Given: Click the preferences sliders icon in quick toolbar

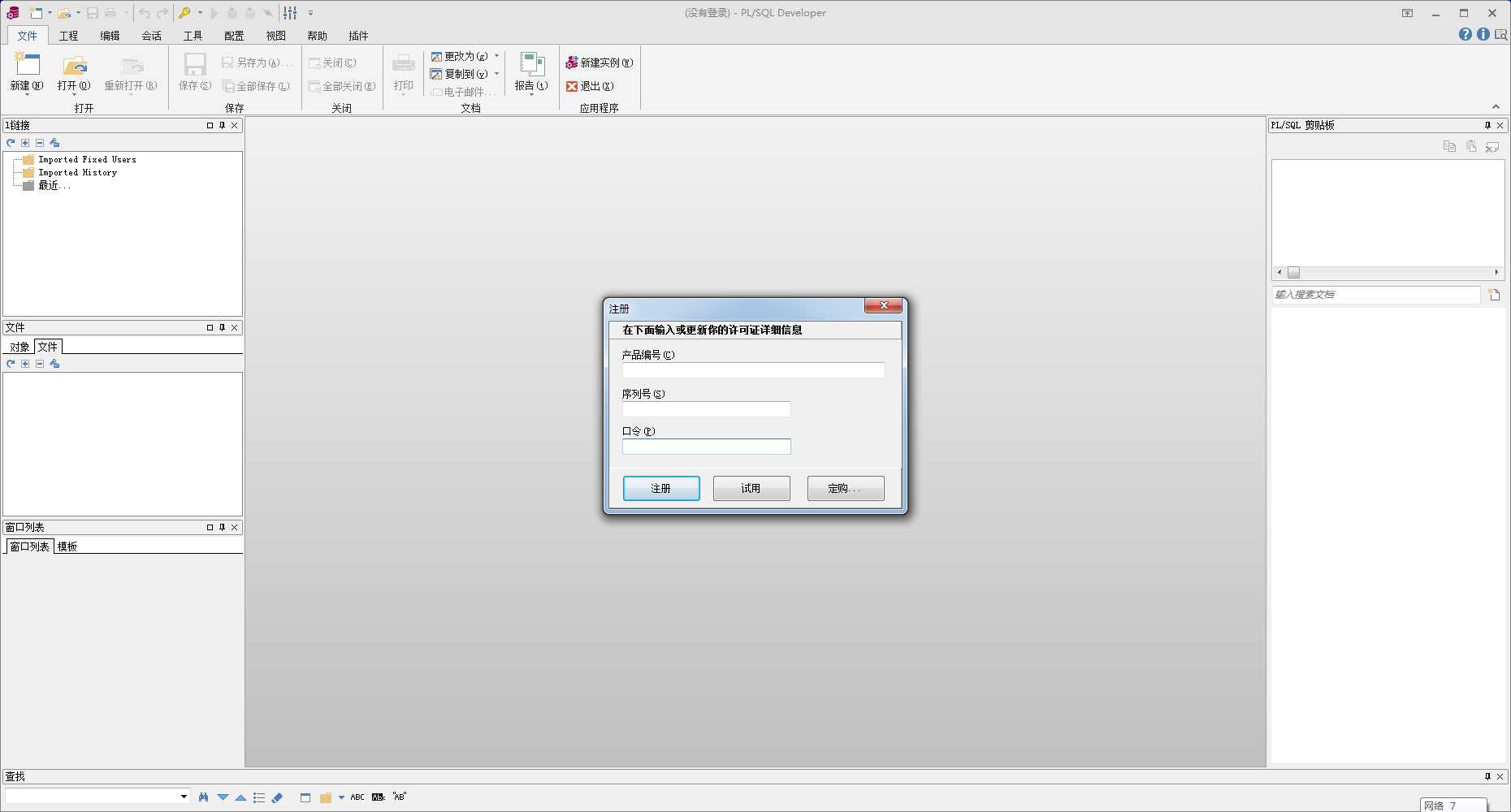Looking at the screenshot, I should 290,13.
